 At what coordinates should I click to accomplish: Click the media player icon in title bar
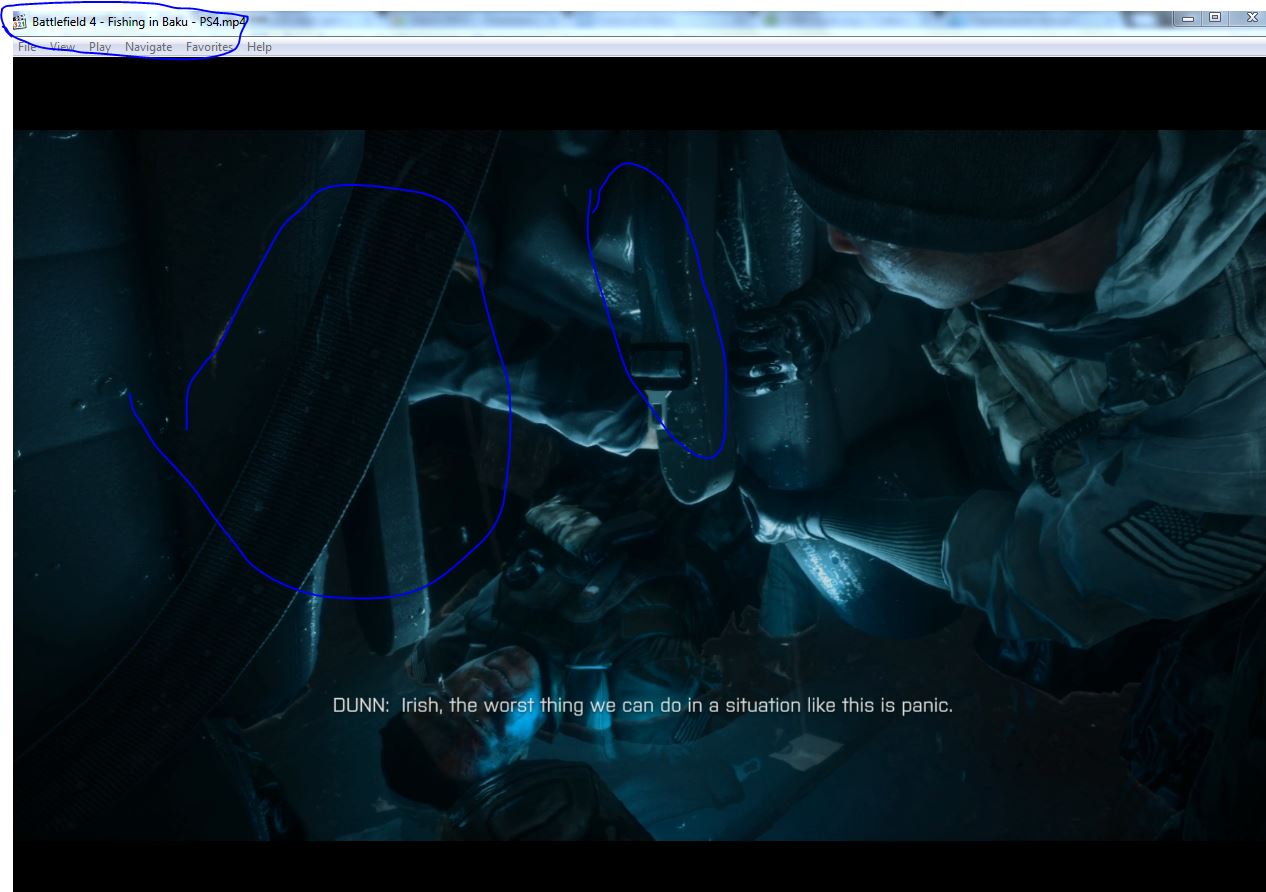point(20,20)
